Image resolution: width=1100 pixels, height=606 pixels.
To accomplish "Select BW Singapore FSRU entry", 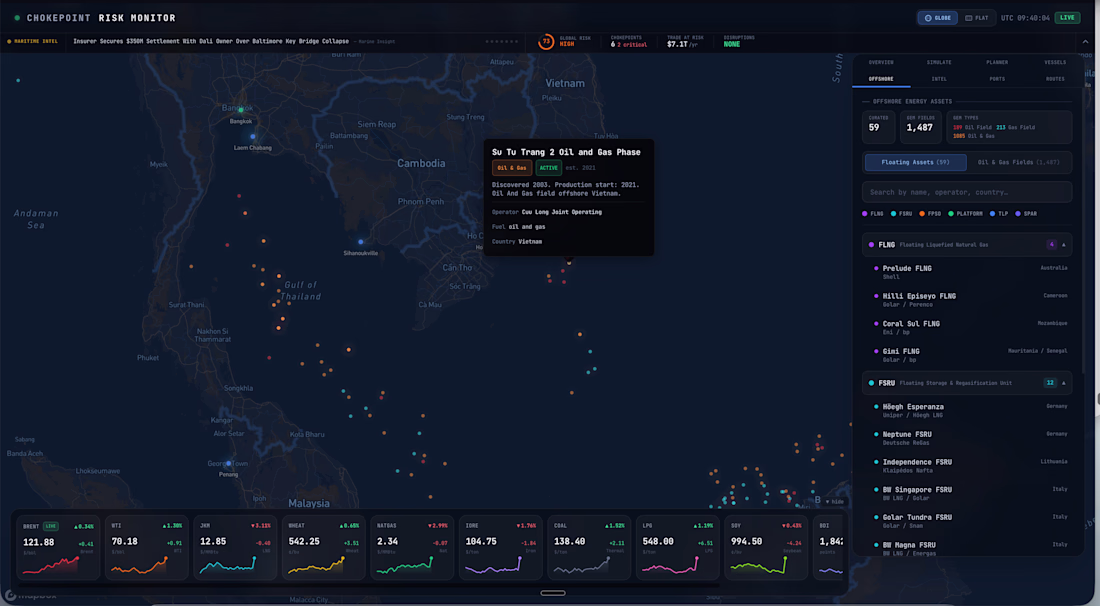I will click(967, 493).
